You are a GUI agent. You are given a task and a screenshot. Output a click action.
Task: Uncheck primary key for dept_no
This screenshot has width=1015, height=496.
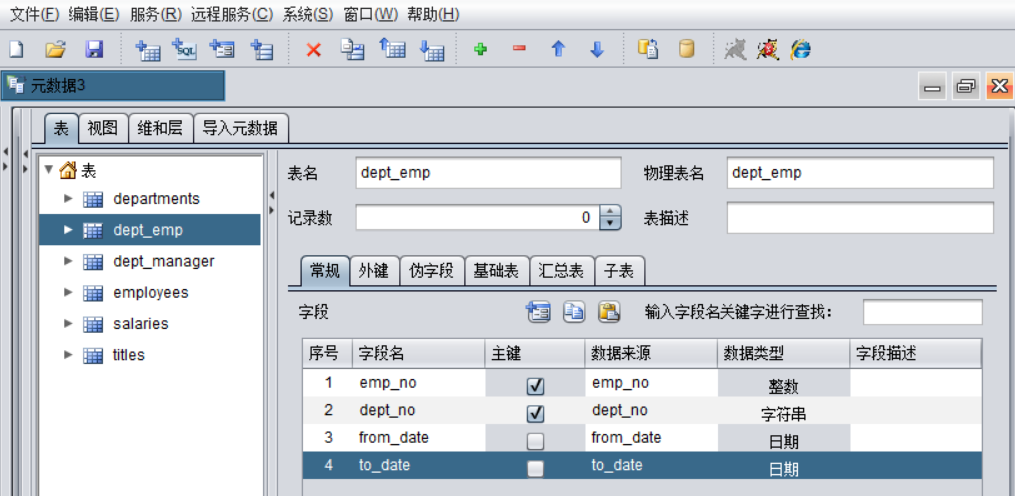click(535, 413)
